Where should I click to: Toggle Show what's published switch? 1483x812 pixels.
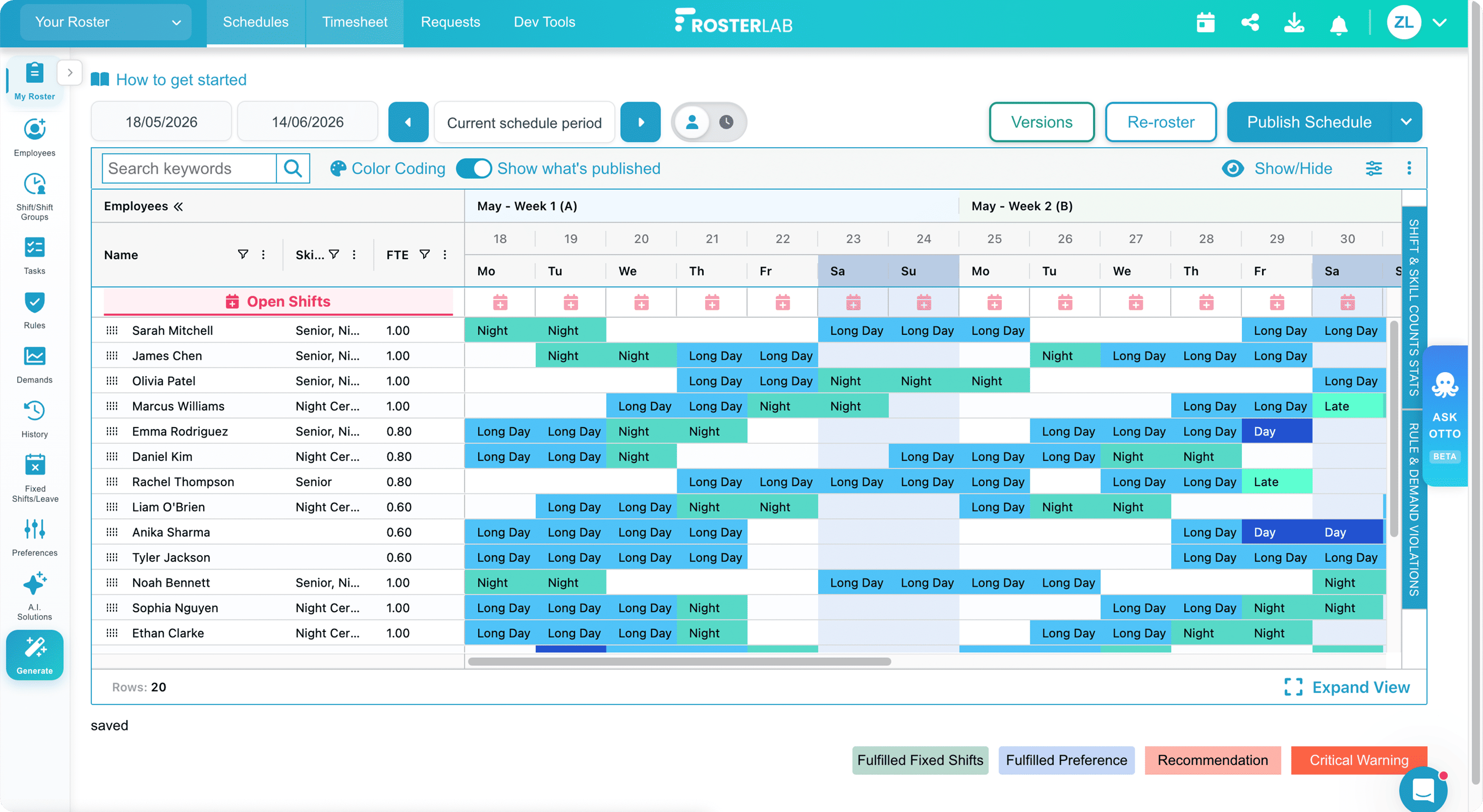tap(473, 168)
